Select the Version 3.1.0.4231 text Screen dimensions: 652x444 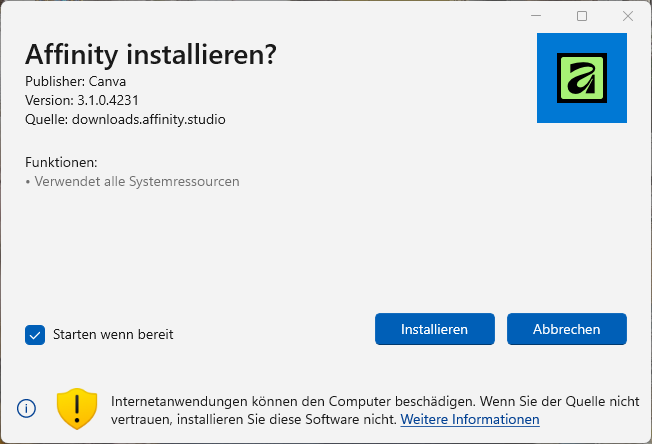81,100
